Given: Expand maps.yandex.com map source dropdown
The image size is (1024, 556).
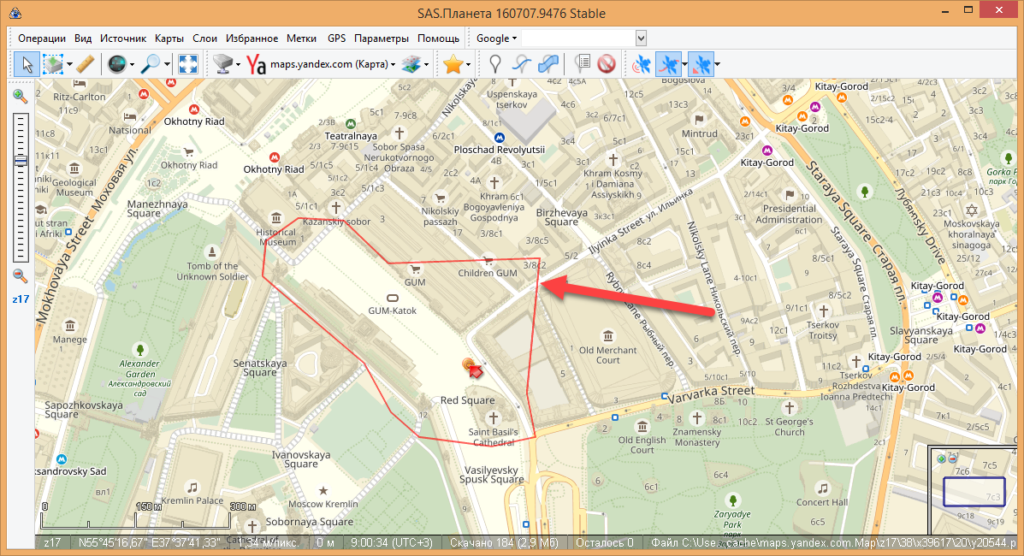Looking at the screenshot, I should (x=393, y=64).
